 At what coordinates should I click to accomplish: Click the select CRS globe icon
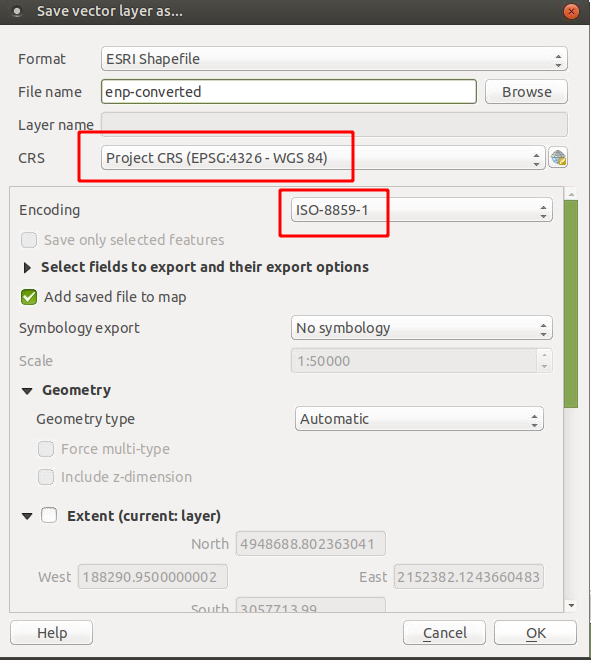[558, 158]
